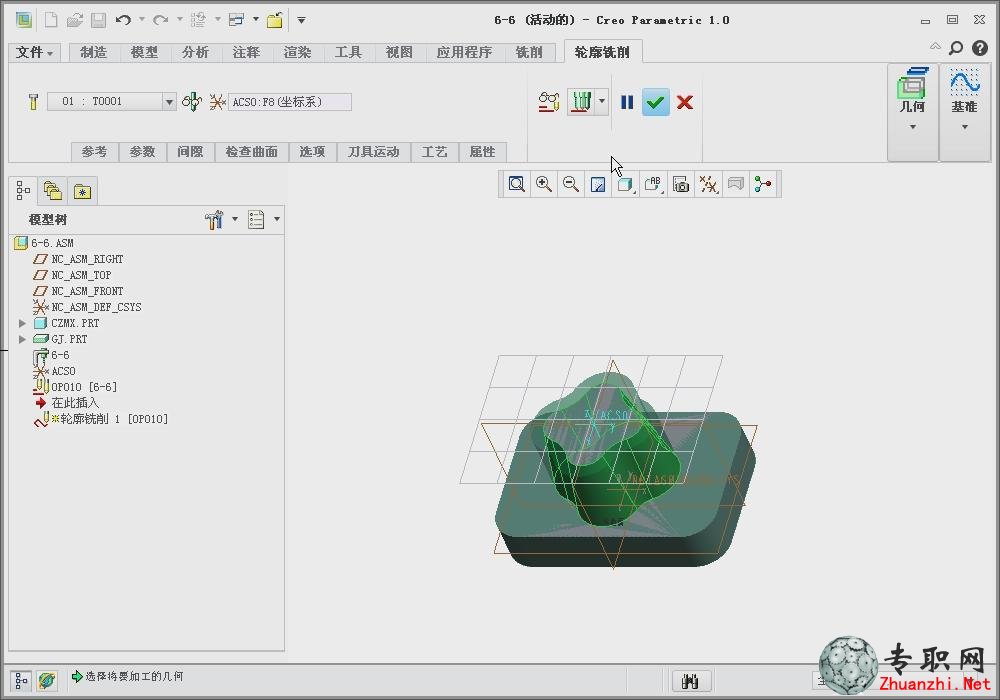The image size is (1000, 700).
Task: Open the 刀具运动 tool motions panel
Action: 374,152
